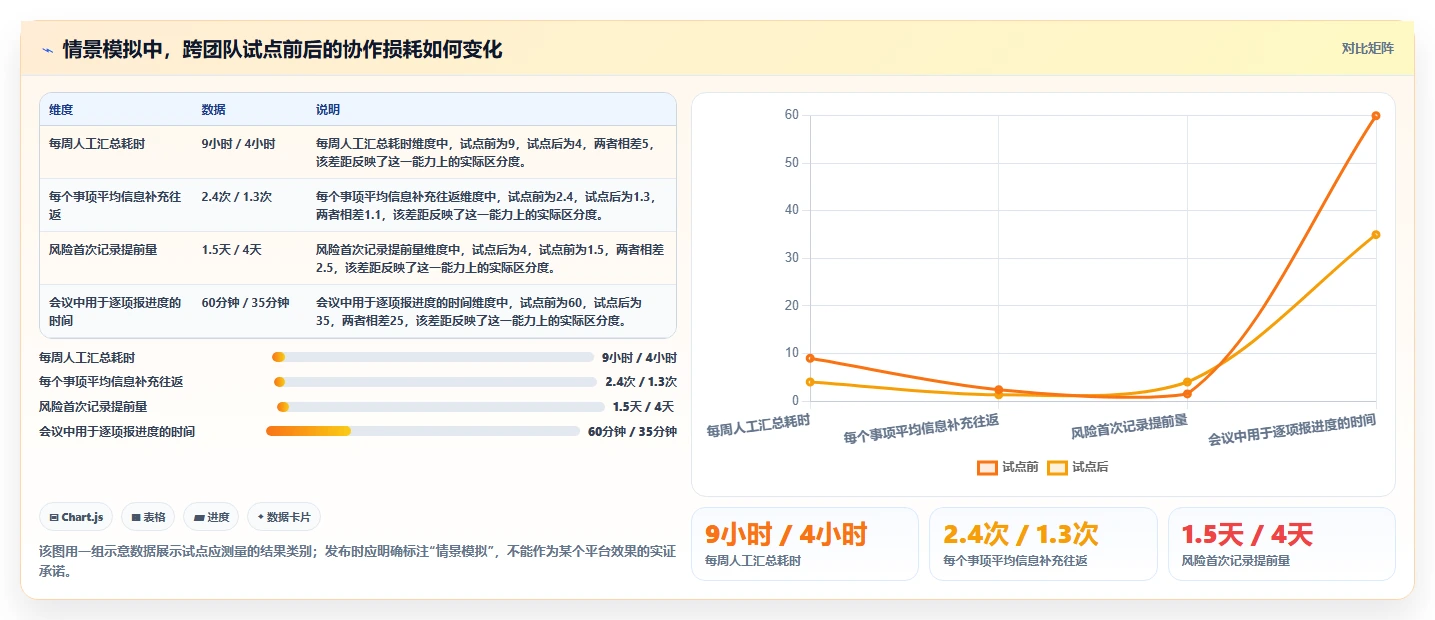This screenshot has width=1435, height=620.
Task: Click table cell 2.4次 / 1.3次
Action: tap(236, 197)
